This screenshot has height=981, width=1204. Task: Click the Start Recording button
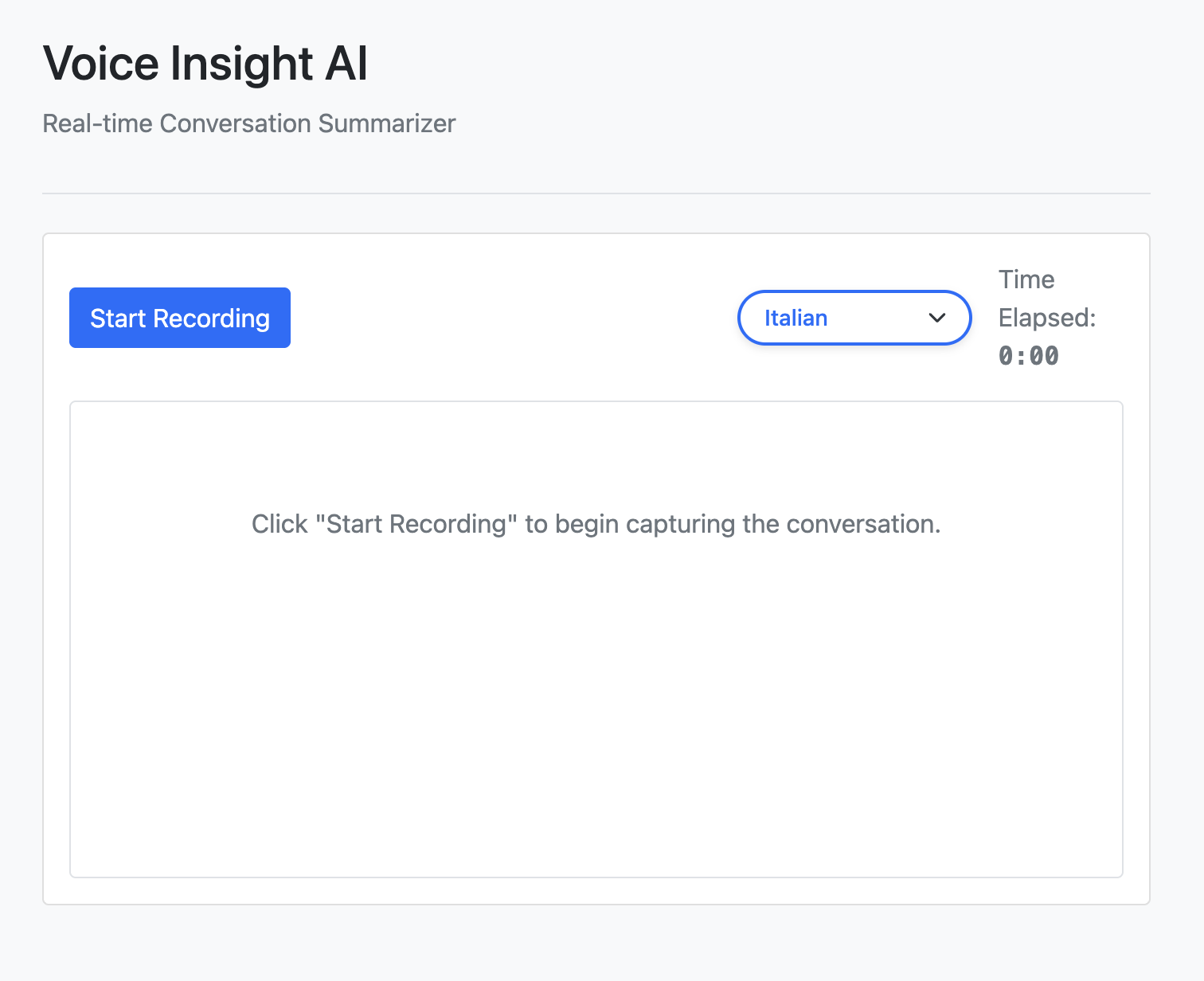[x=180, y=318]
